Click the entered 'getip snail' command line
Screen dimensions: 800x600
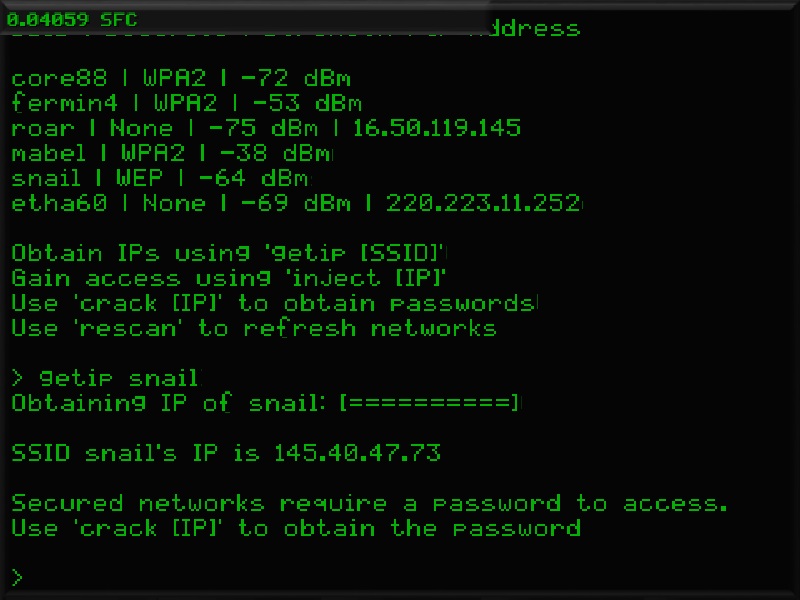106,379
